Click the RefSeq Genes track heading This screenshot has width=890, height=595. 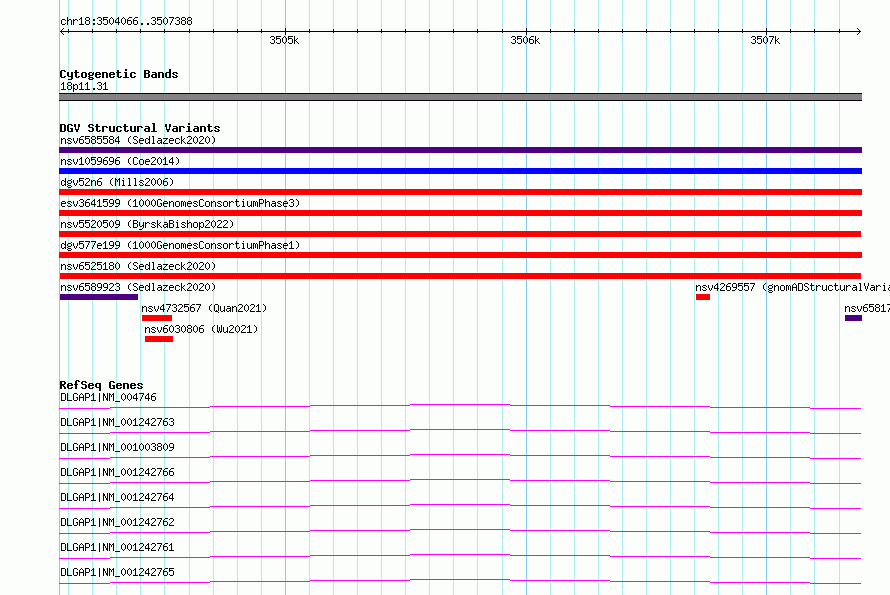click(x=101, y=385)
